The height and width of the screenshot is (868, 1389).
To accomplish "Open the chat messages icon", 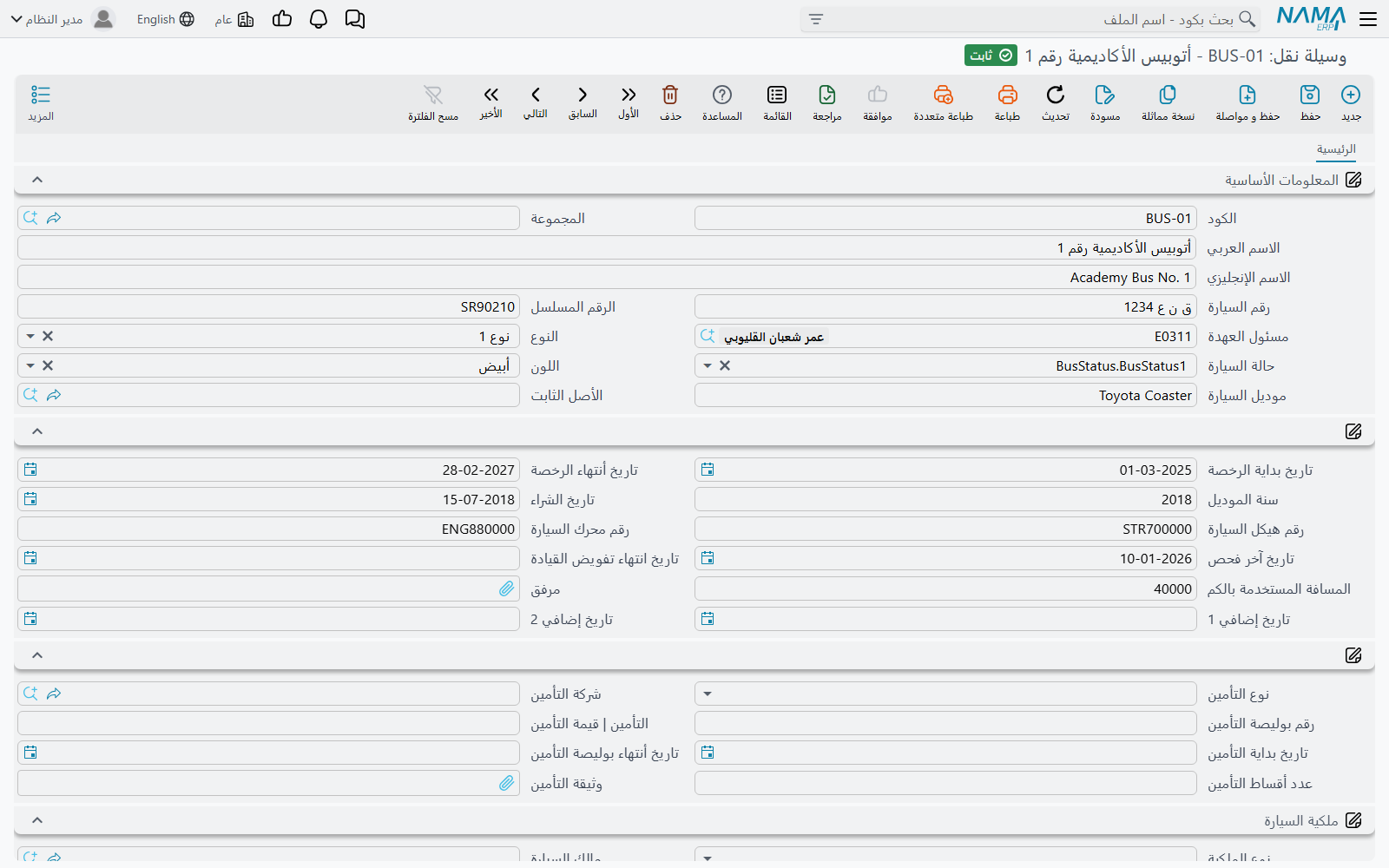I will [x=355, y=19].
